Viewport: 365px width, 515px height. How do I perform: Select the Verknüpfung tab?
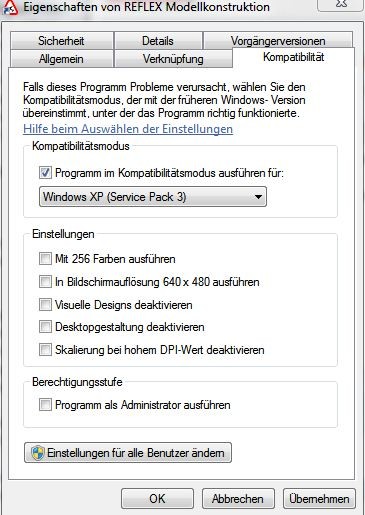[173, 59]
